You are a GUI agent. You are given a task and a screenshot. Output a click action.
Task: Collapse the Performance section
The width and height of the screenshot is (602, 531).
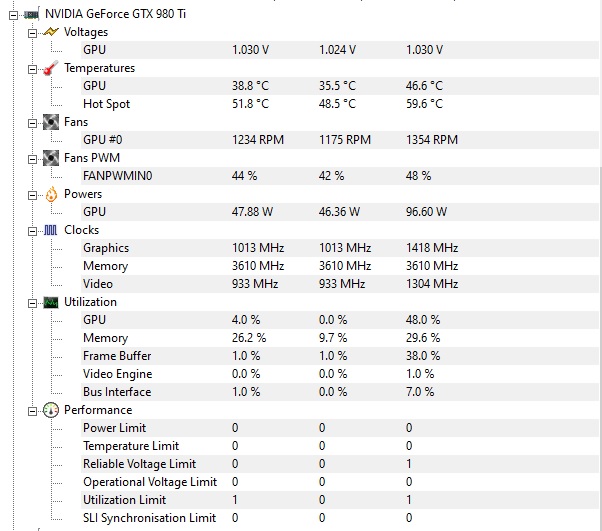pyautogui.click(x=33, y=412)
